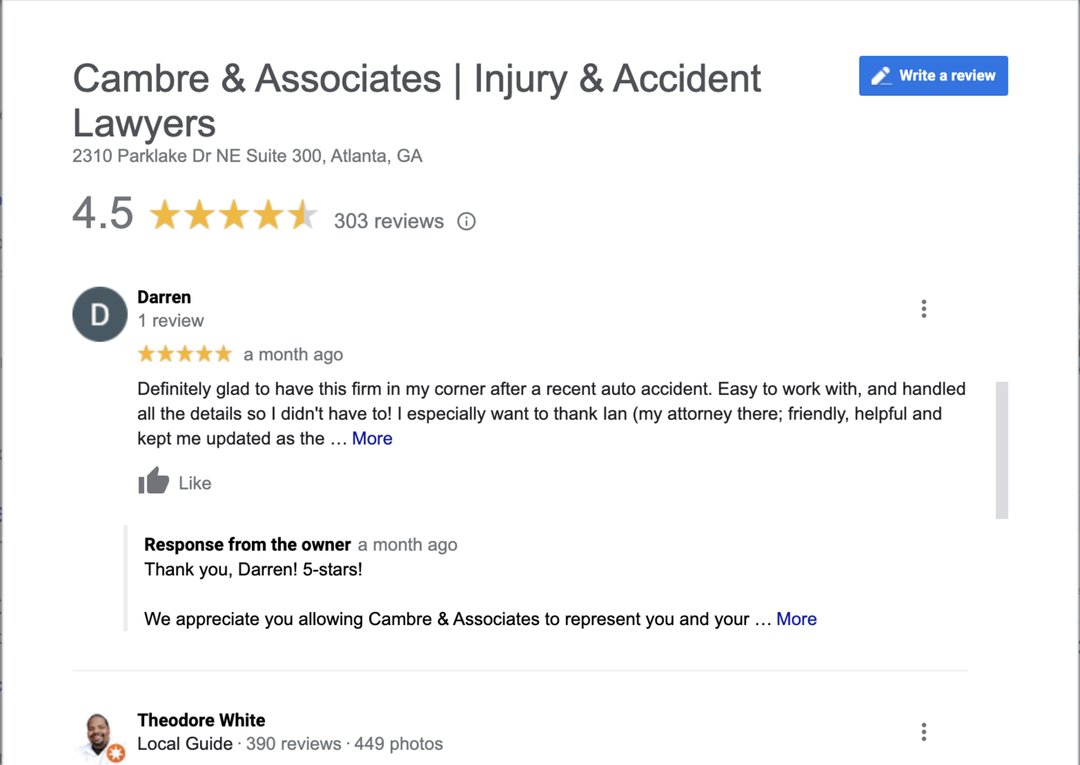Click Theodore White's profile photo
The height and width of the screenshot is (765, 1080).
(x=99, y=735)
